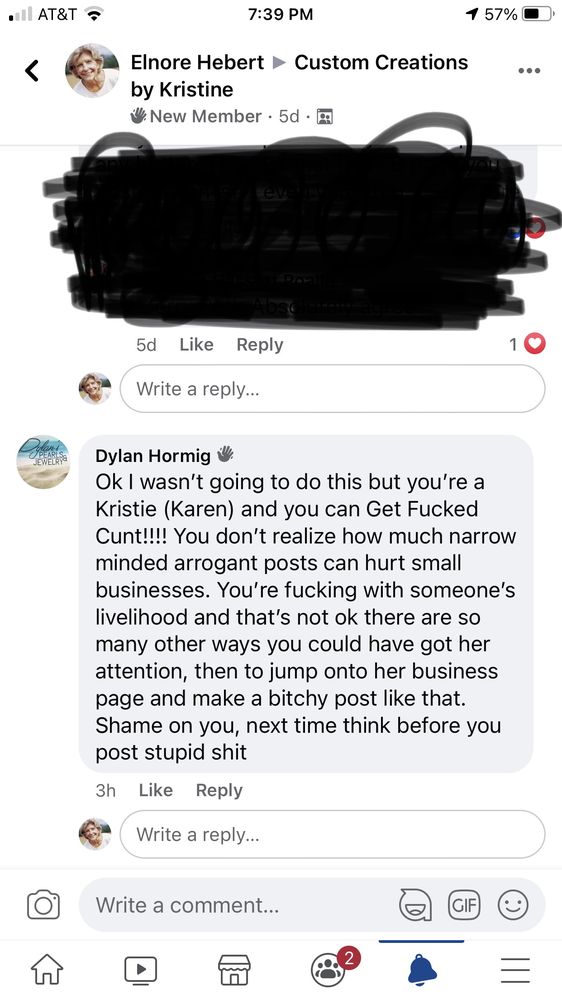Reply to Dylan Hormig's comment
This screenshot has height=1000, width=562.
[219, 790]
